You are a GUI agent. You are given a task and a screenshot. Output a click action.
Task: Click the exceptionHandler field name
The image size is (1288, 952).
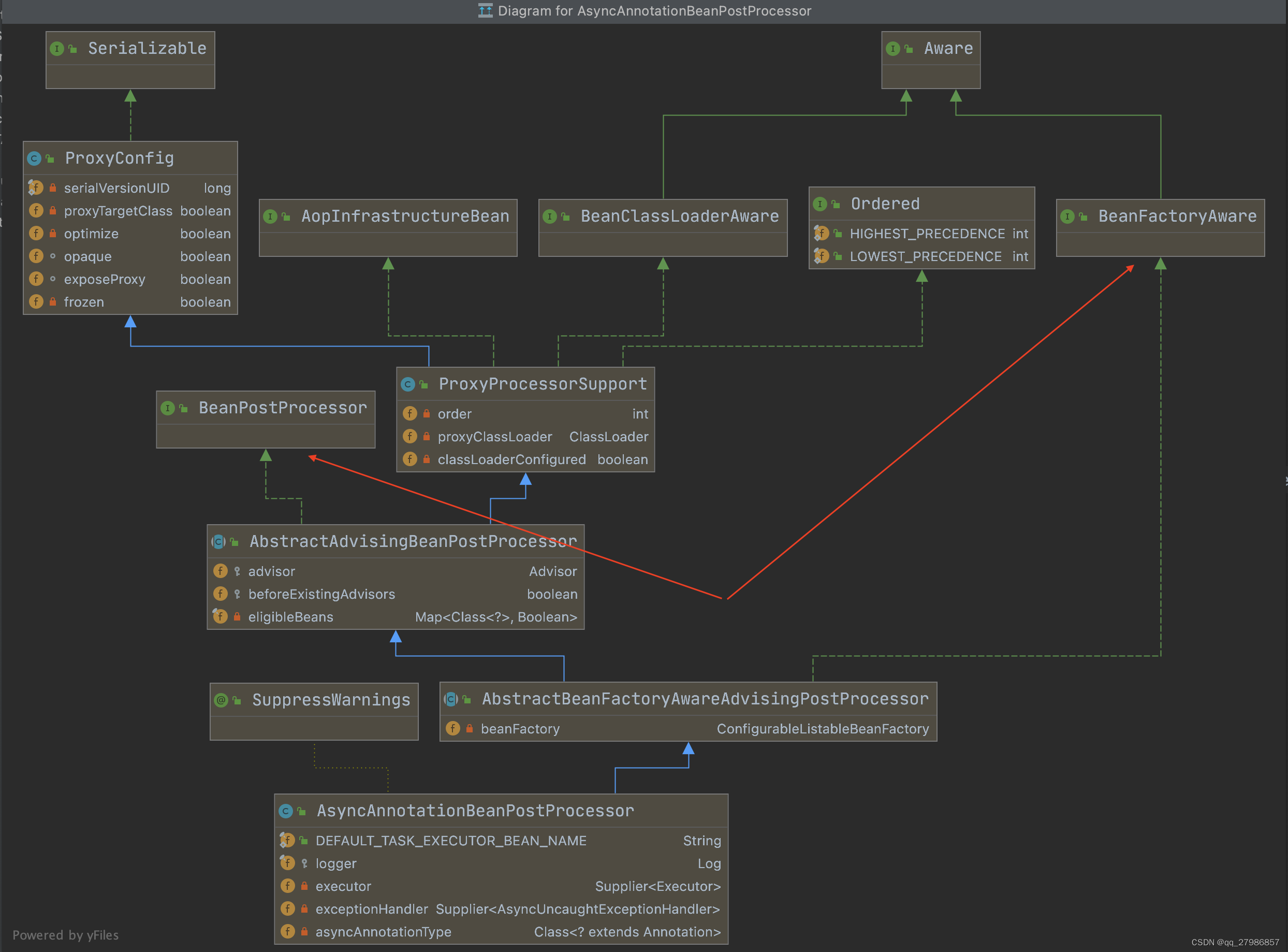point(372,909)
